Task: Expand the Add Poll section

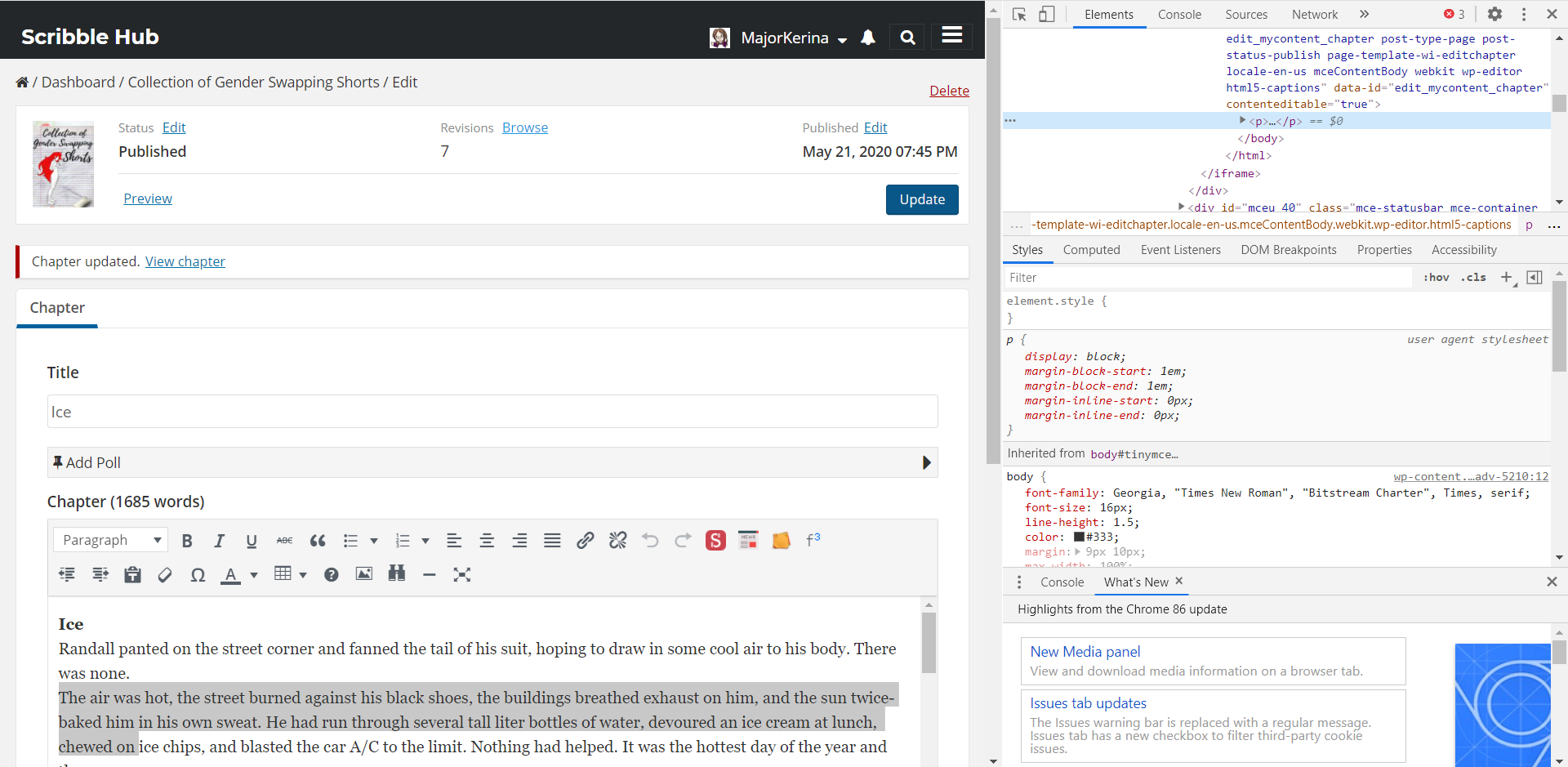Action: [926, 463]
